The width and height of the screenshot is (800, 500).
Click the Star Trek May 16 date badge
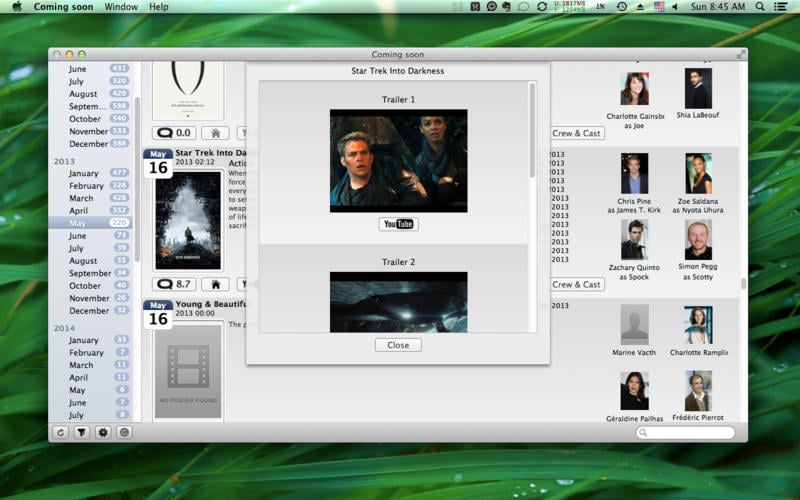point(158,163)
